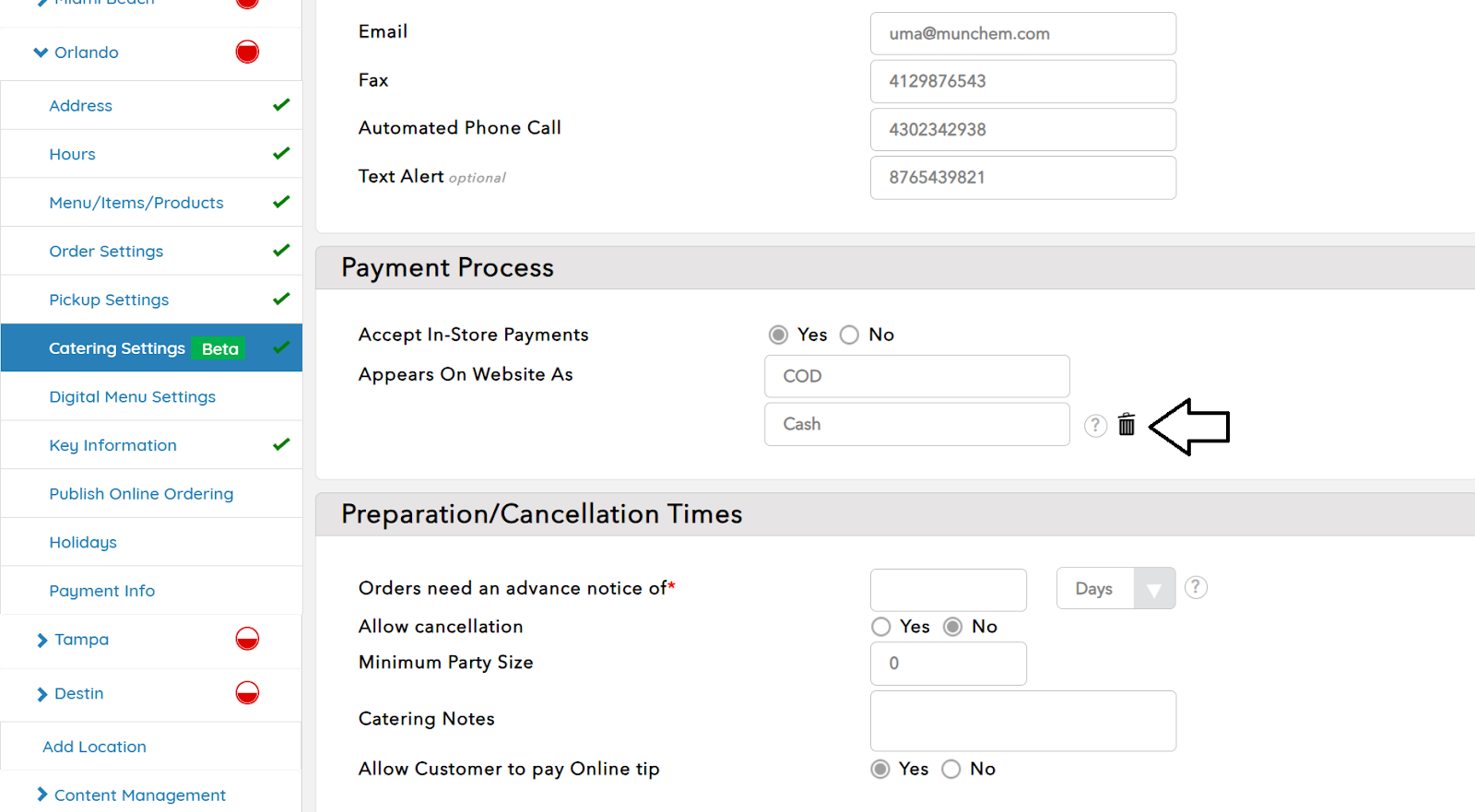Viewport: 1475px width, 812px height.
Task: Click the red status icon beside Destin
Action: click(247, 693)
